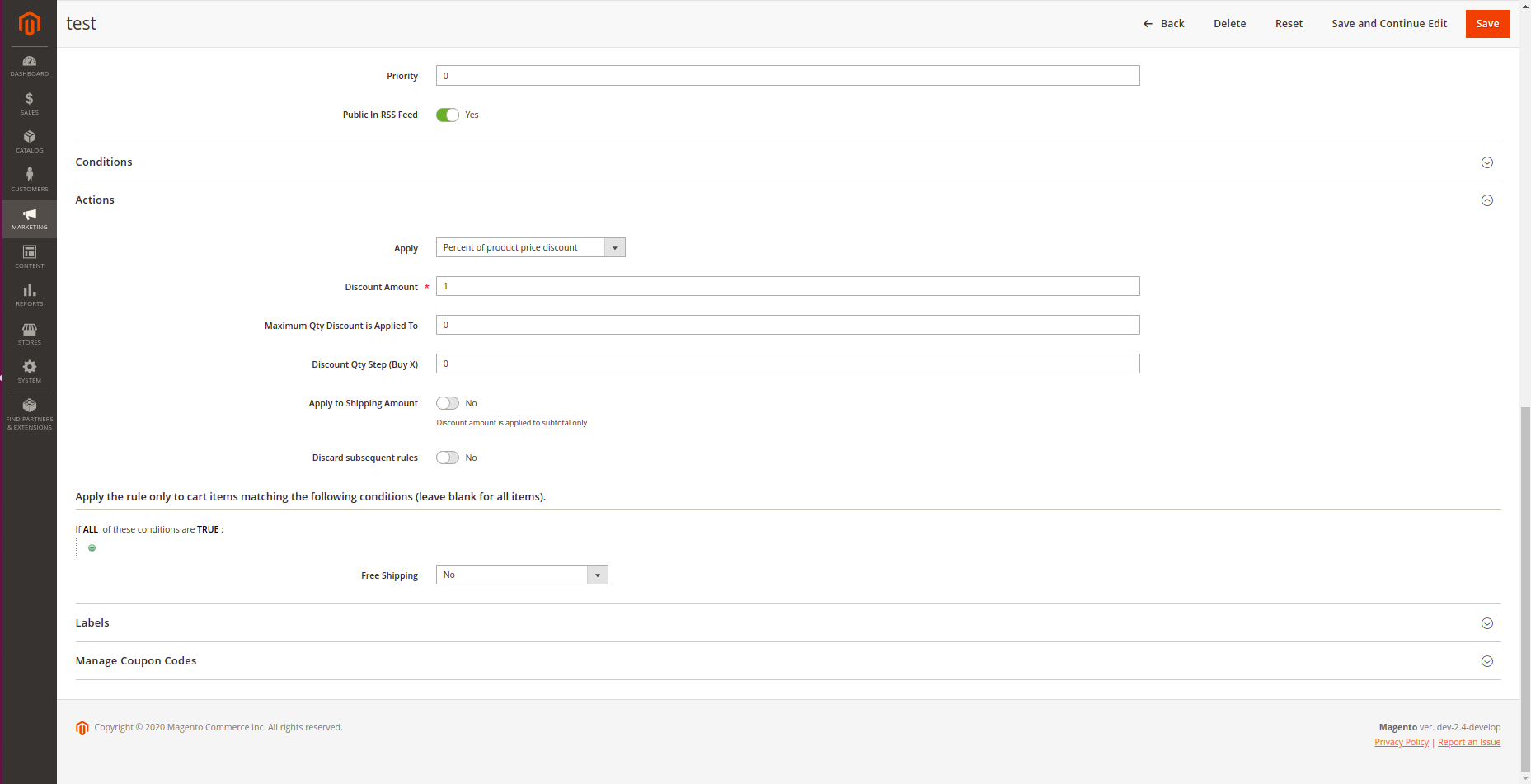Open the Free Shipping dropdown
The image size is (1531, 784).
tap(522, 575)
